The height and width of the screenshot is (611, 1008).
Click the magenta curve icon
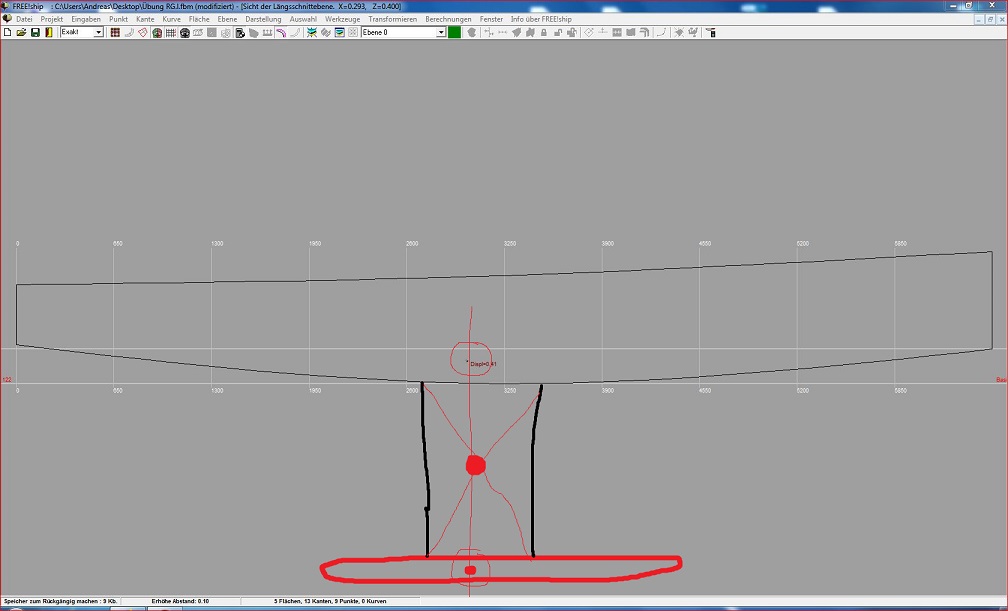[x=282, y=32]
